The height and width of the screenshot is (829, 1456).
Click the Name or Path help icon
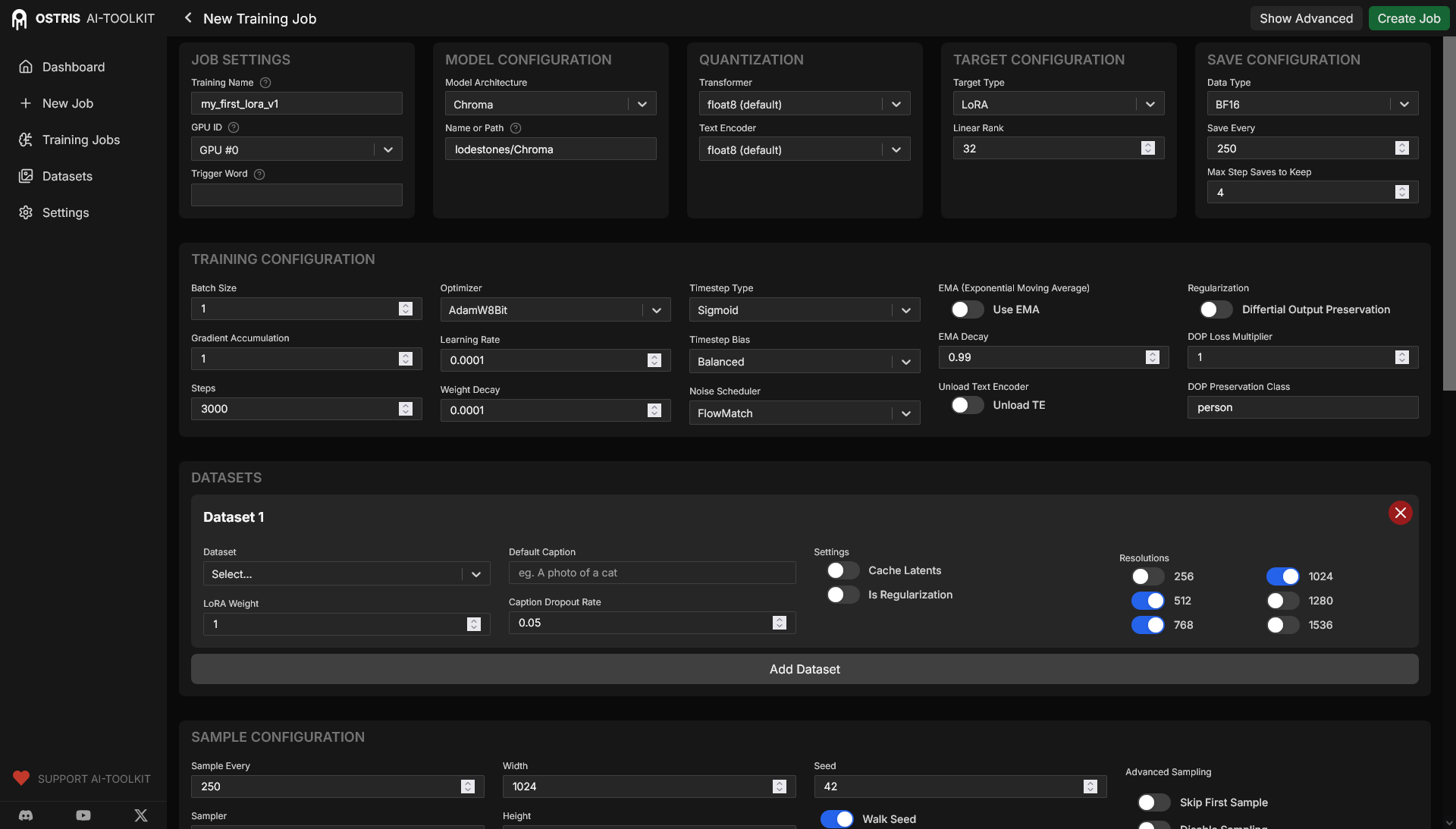[x=516, y=128]
